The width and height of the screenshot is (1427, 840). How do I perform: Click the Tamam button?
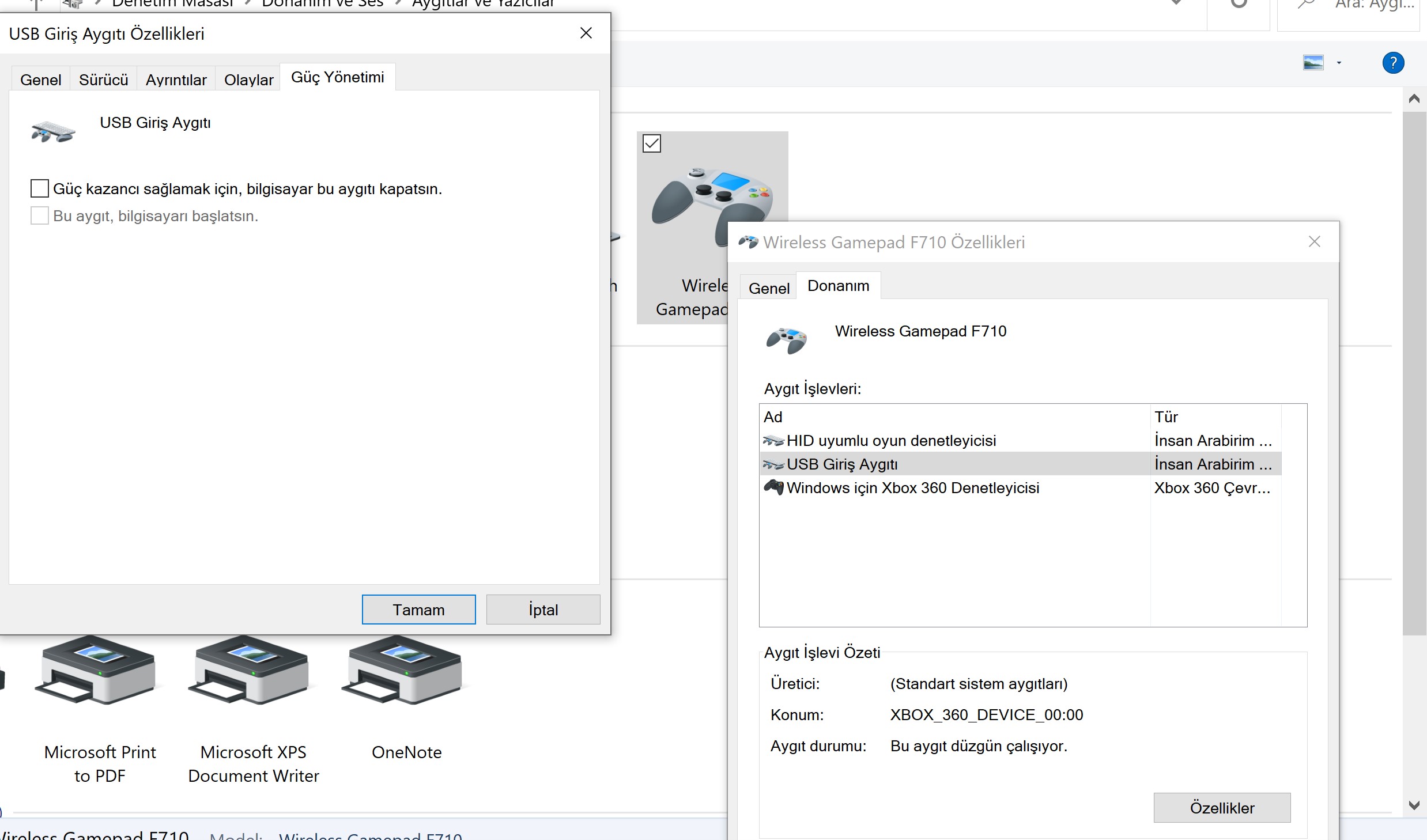(x=419, y=610)
